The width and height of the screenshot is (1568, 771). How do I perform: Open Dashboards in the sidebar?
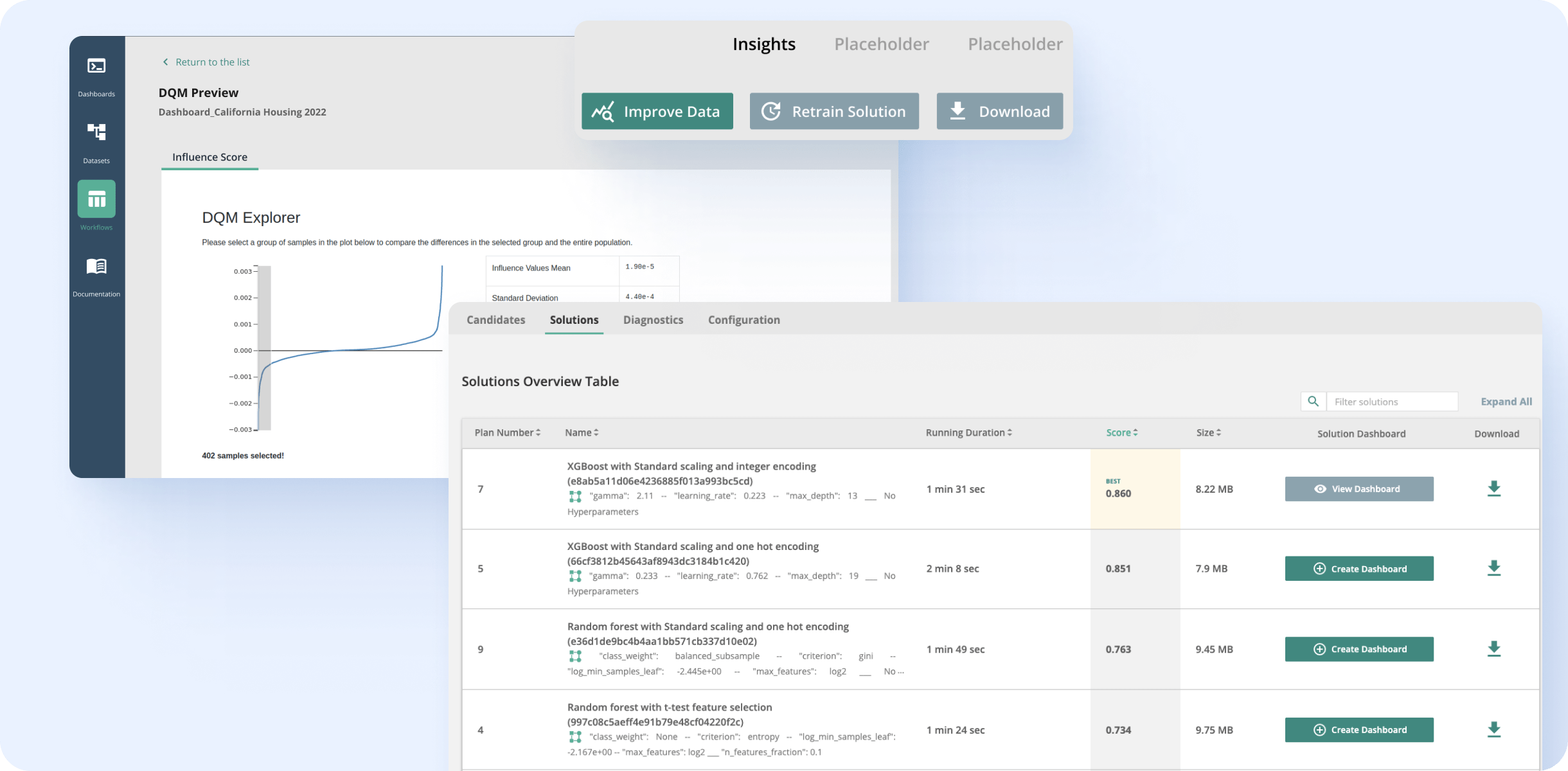pyautogui.click(x=96, y=66)
